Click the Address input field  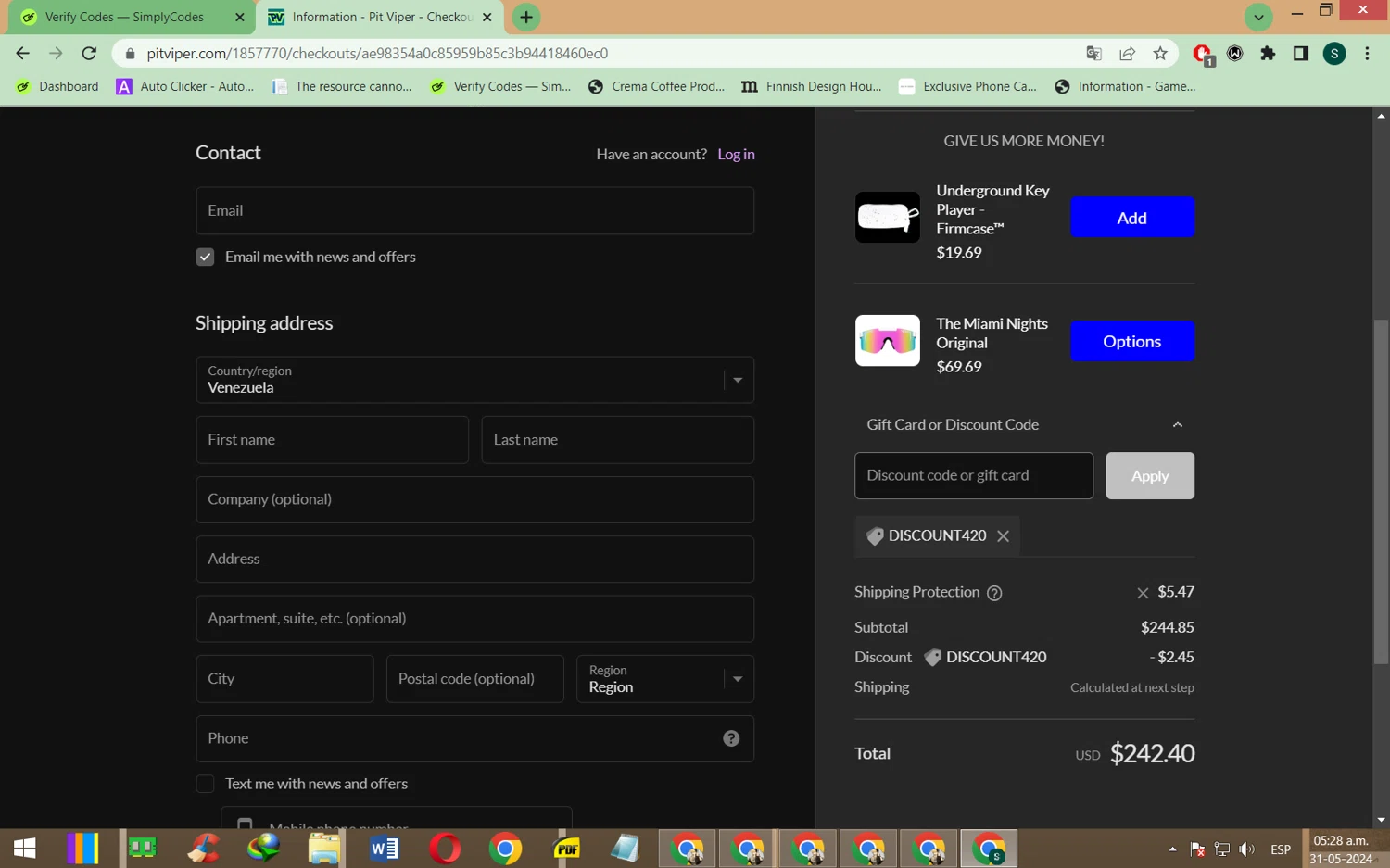coord(474,560)
